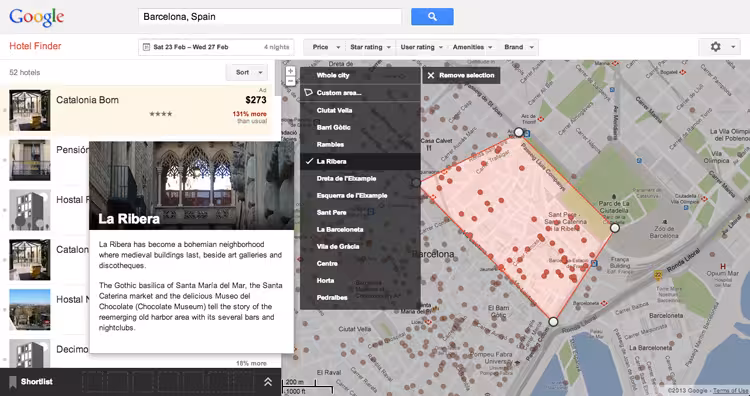Zoom in the map with plus button

coord(290,71)
